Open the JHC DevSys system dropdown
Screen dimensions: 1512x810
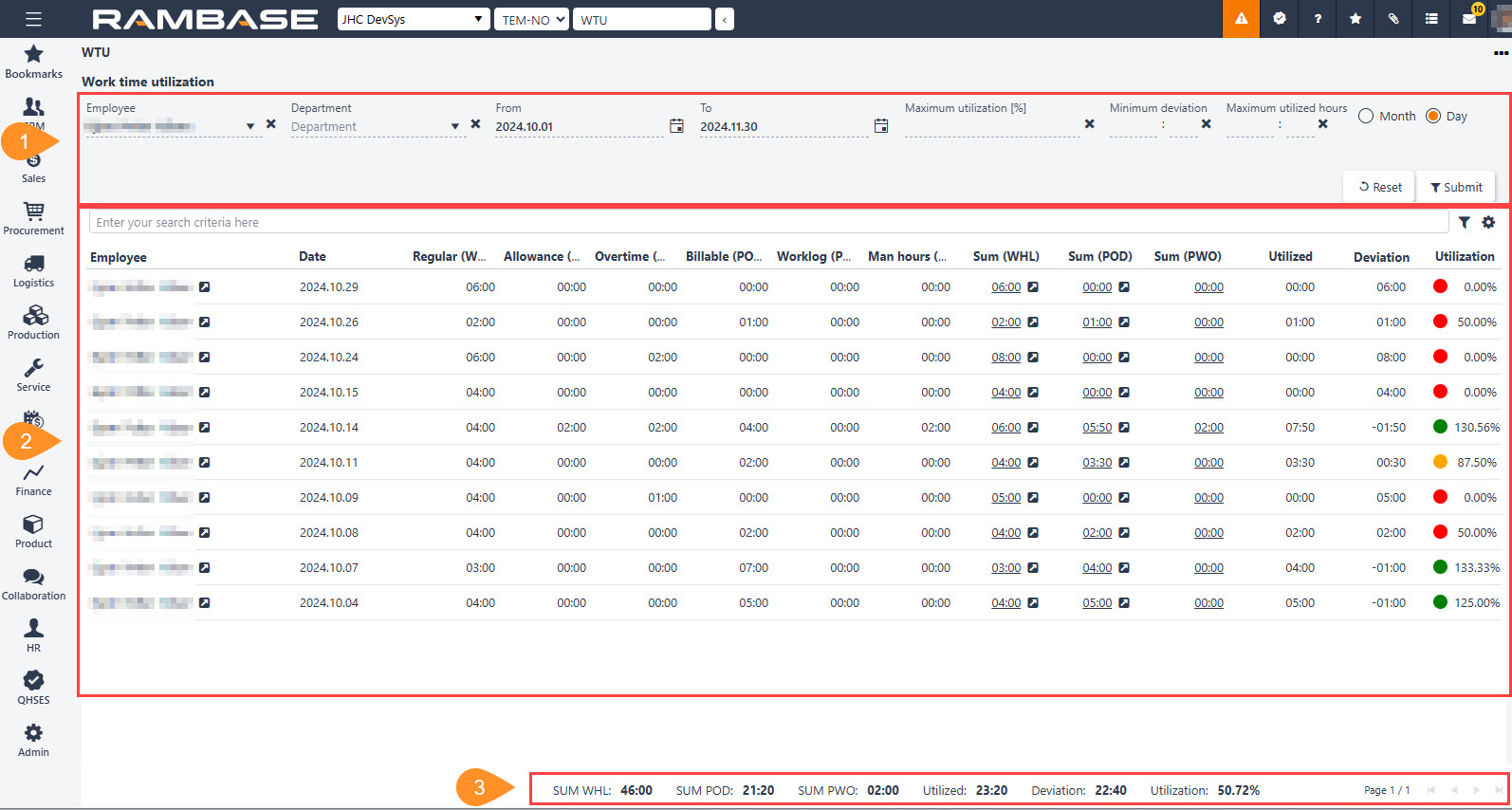coord(414,19)
